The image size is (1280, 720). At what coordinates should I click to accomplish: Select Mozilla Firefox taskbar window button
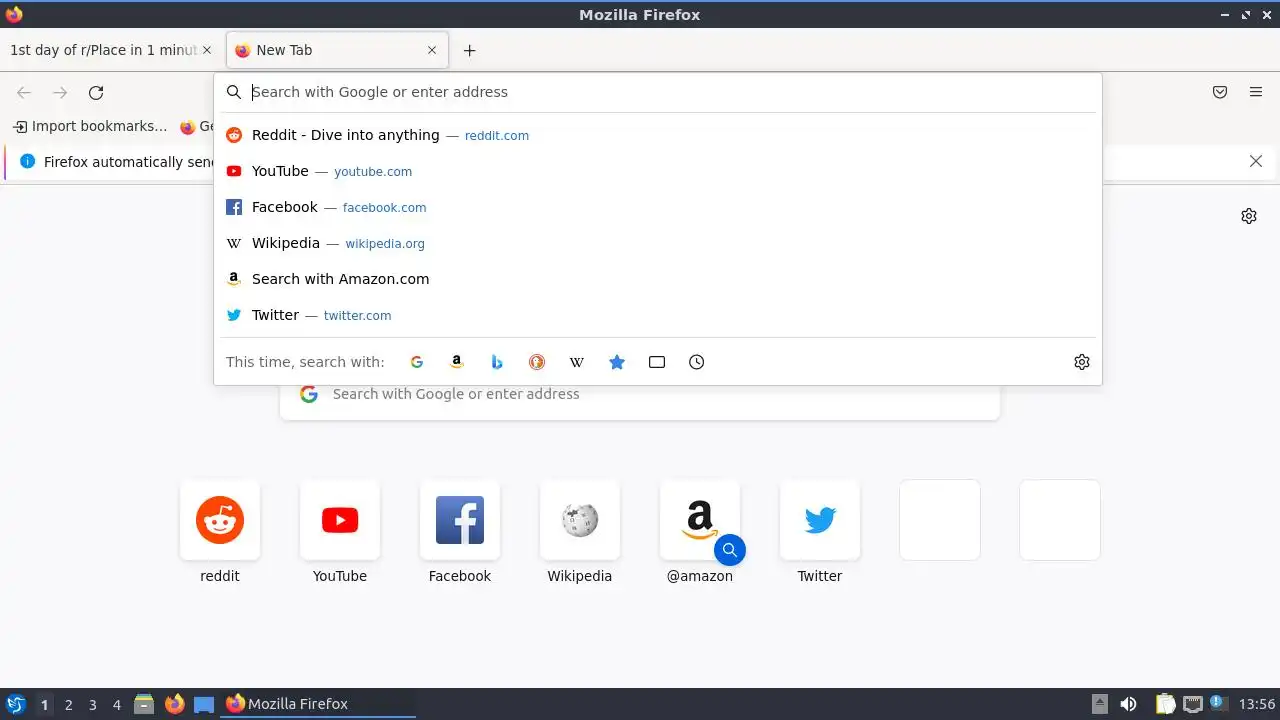[x=318, y=704]
